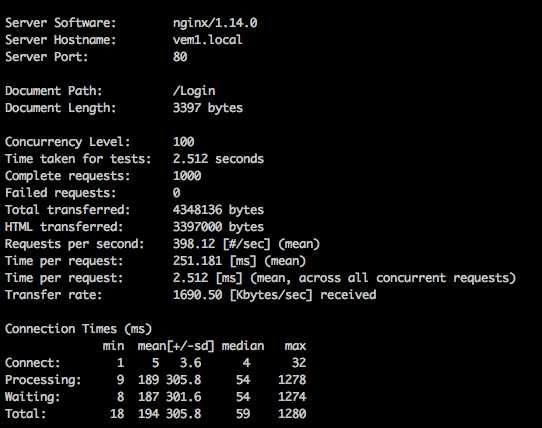This screenshot has height=428, width=542.
Task: Click the Concurrency Level value 100
Action: 184,142
